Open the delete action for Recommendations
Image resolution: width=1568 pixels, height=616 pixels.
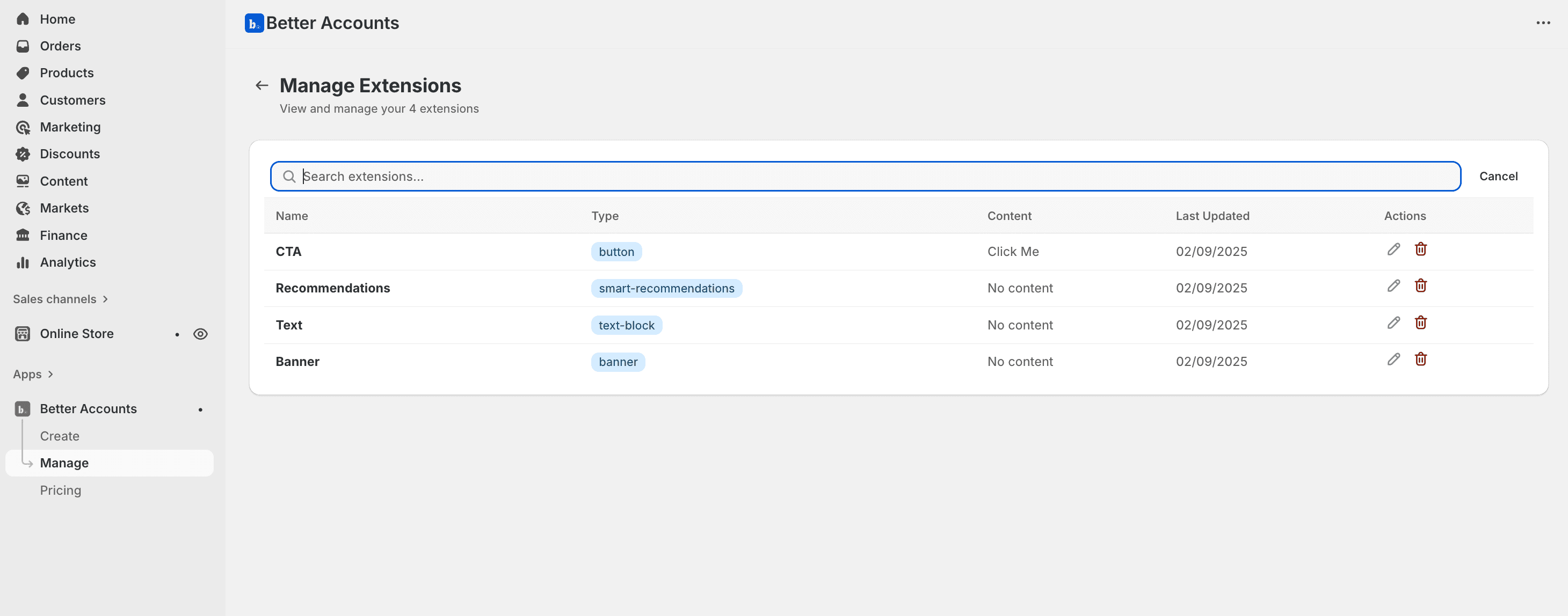click(1421, 285)
